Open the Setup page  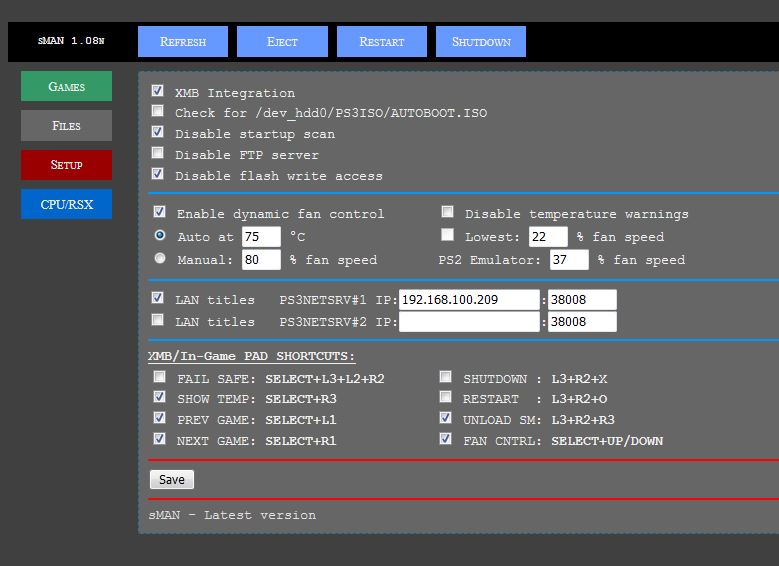click(x=66, y=165)
